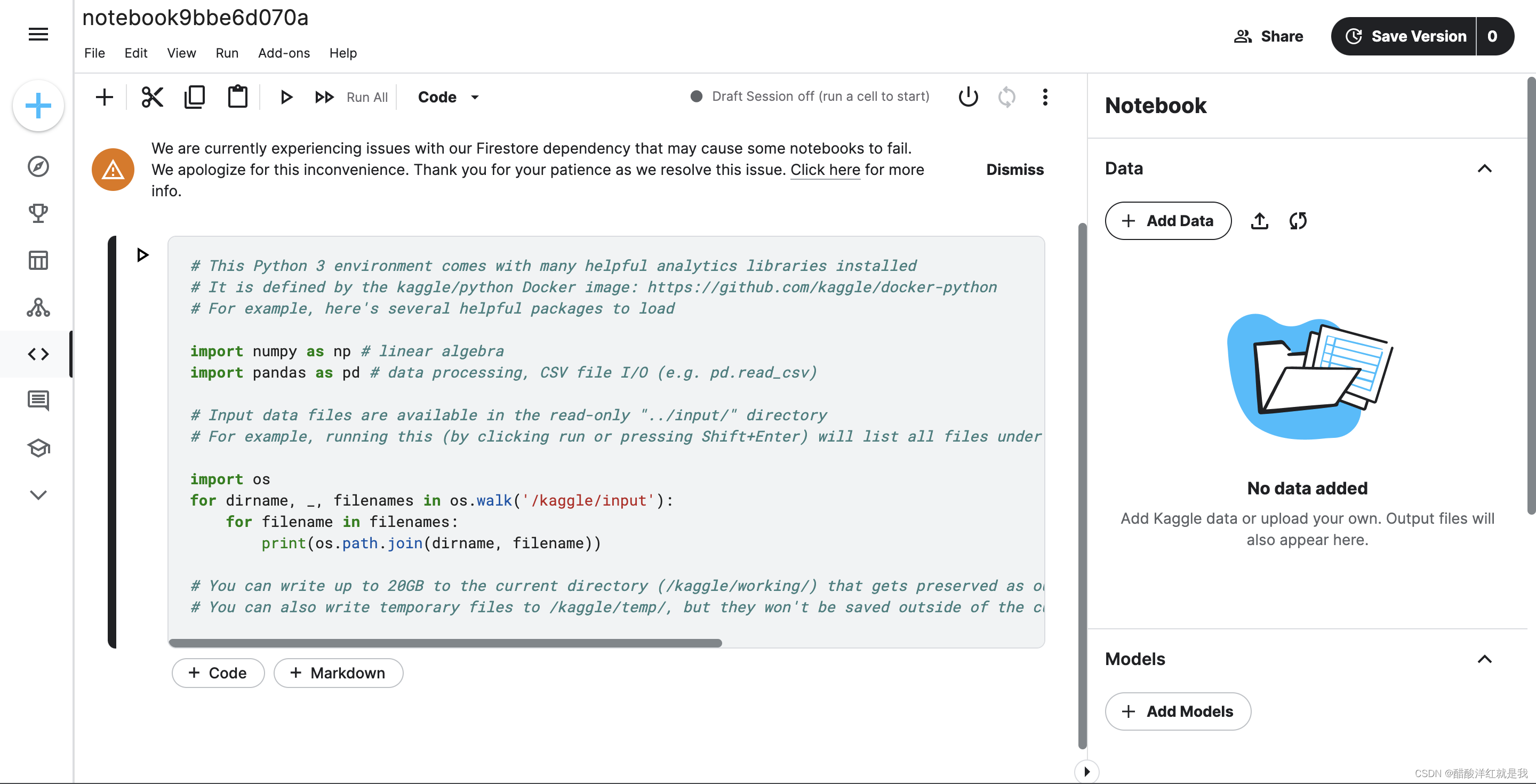Open the Competitions trophy icon in the sidebar
This screenshot has width=1536, height=784.
38,213
